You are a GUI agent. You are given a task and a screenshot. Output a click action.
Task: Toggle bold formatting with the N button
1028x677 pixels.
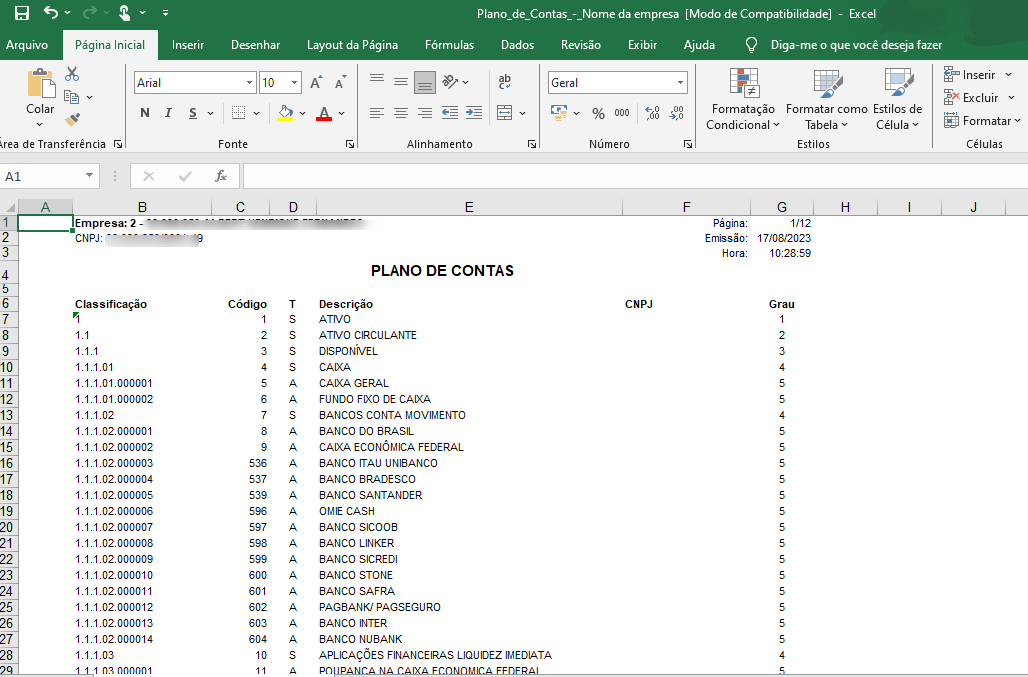(x=144, y=113)
